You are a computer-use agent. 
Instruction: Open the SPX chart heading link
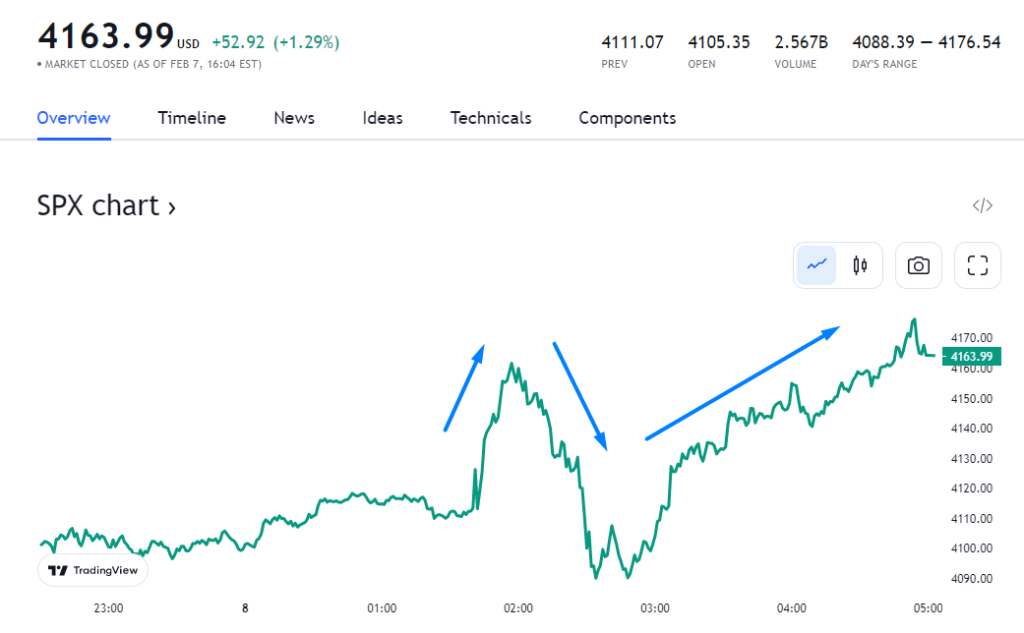pos(98,206)
